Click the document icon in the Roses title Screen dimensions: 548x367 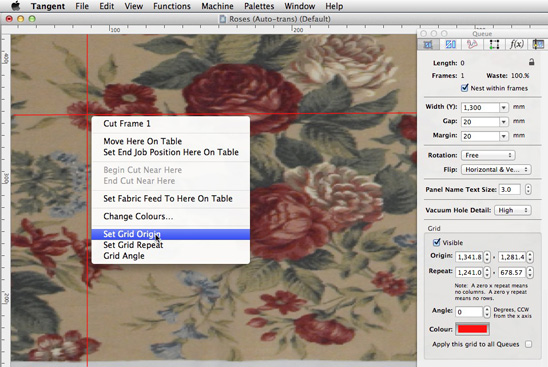(222, 19)
